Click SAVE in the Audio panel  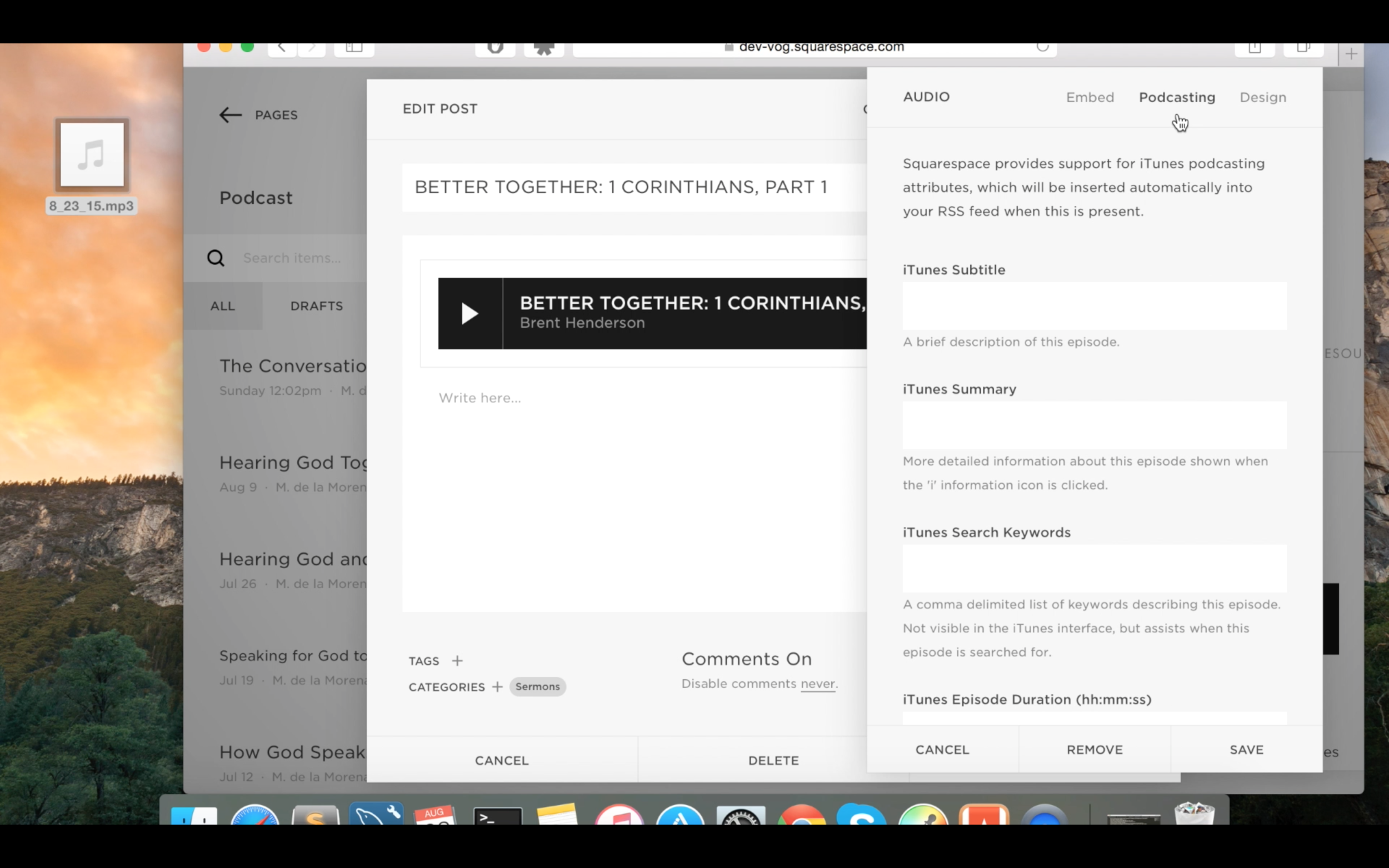point(1247,750)
